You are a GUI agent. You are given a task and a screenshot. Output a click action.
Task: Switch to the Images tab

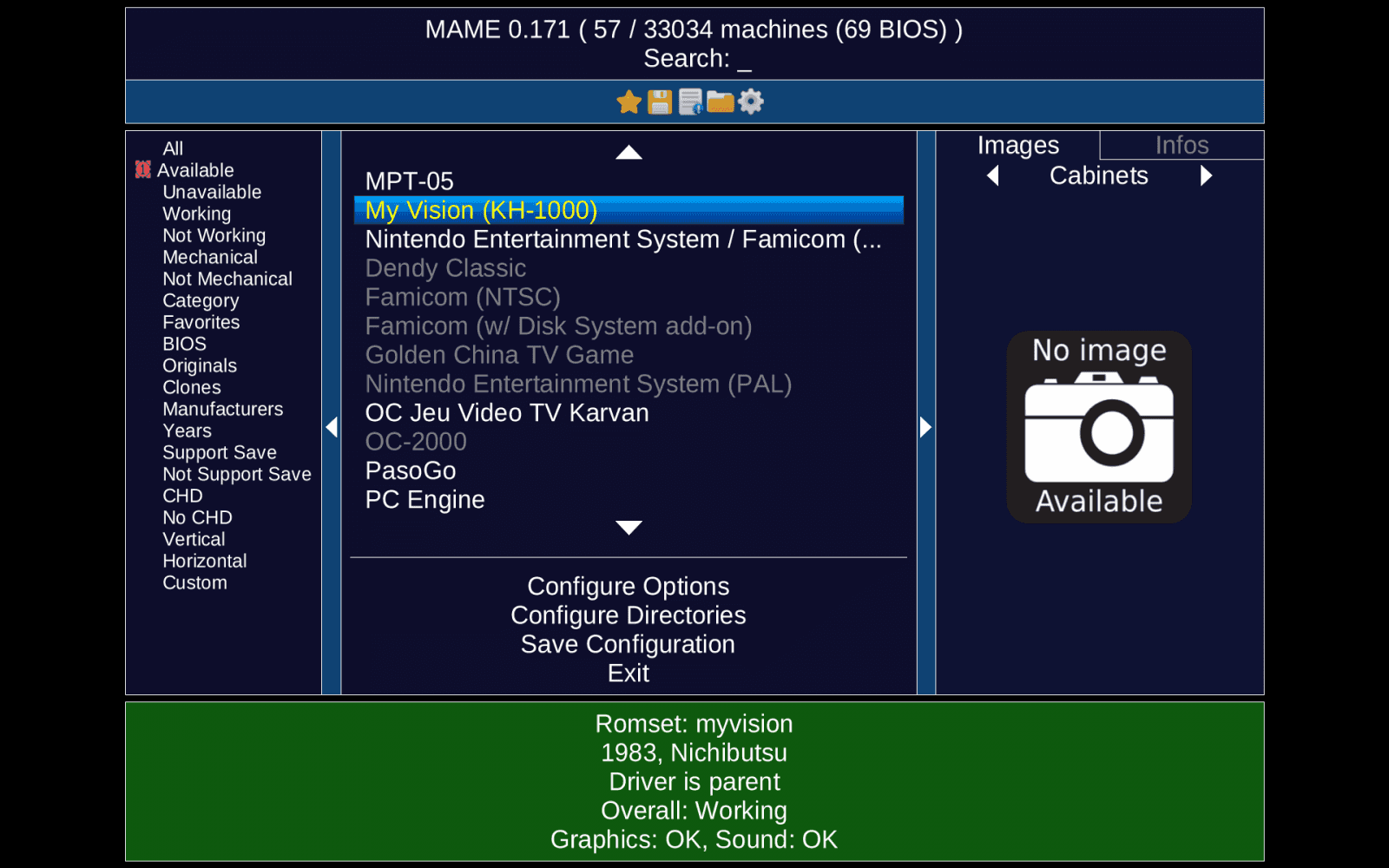pyautogui.click(x=1018, y=145)
